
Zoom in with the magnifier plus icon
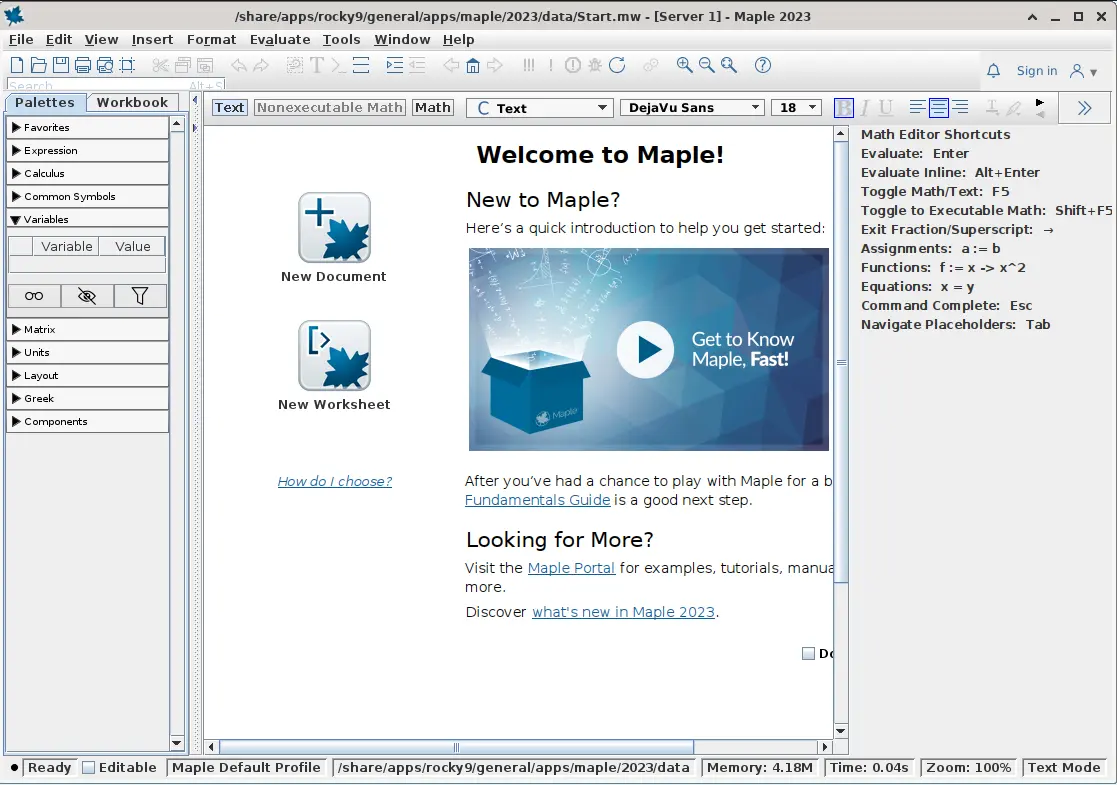click(685, 66)
